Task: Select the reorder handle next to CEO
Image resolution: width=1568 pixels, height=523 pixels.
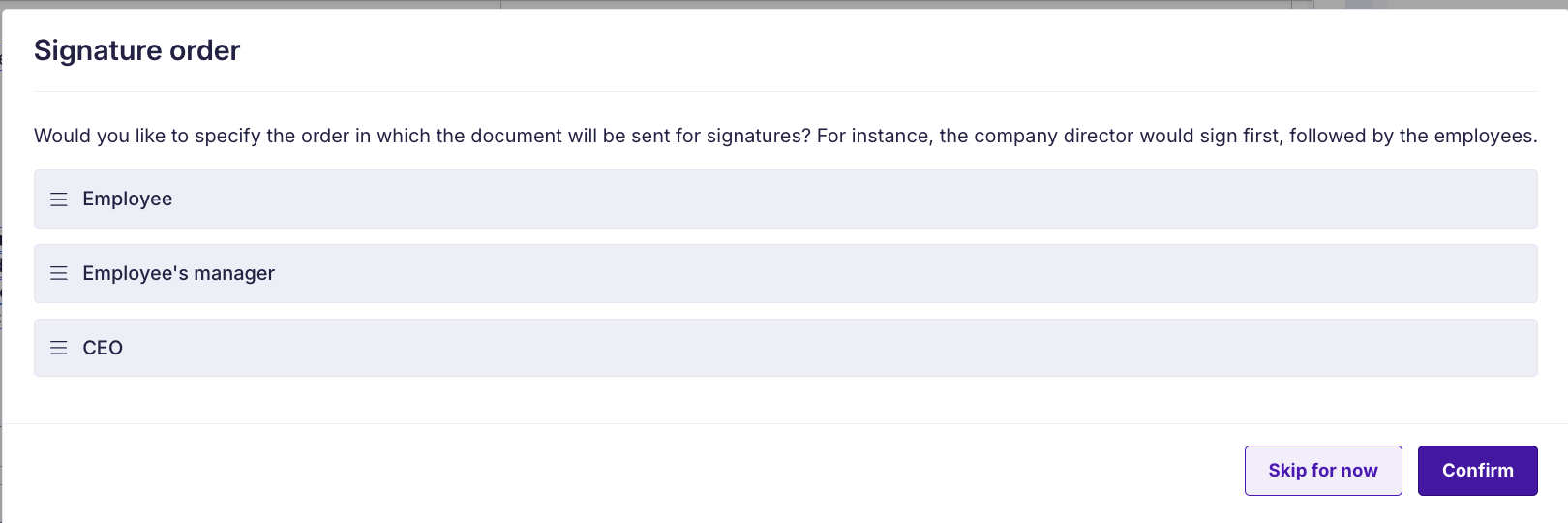Action: 59,348
